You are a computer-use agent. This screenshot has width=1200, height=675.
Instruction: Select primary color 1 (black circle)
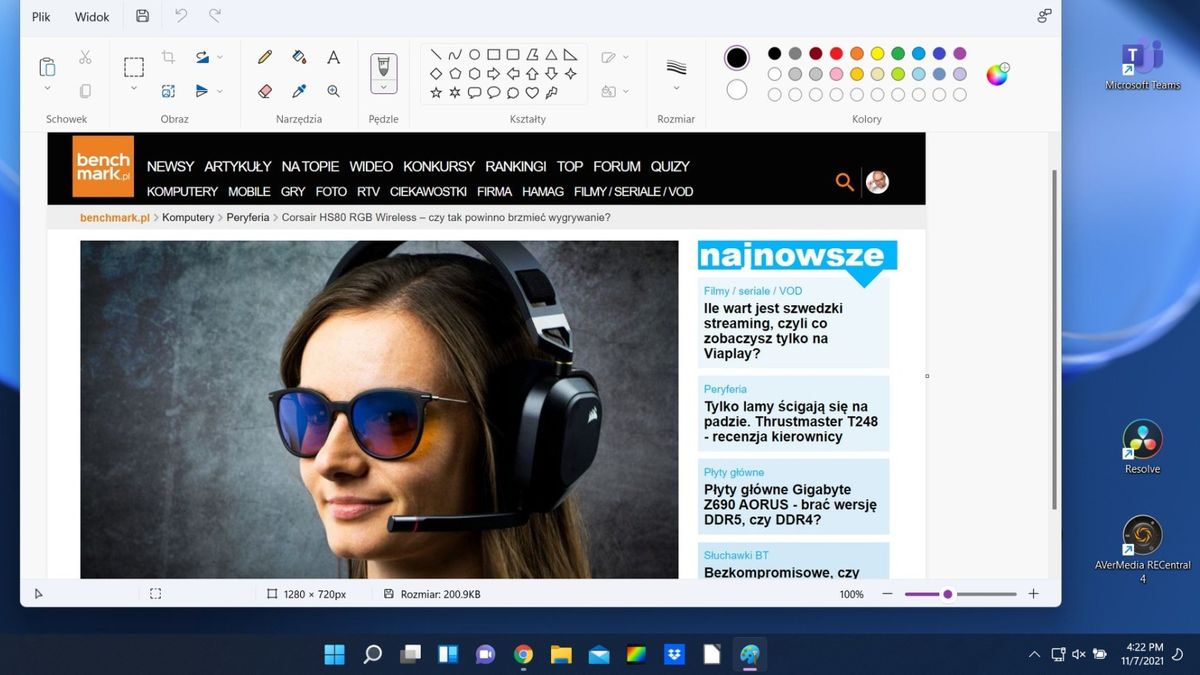pos(737,58)
